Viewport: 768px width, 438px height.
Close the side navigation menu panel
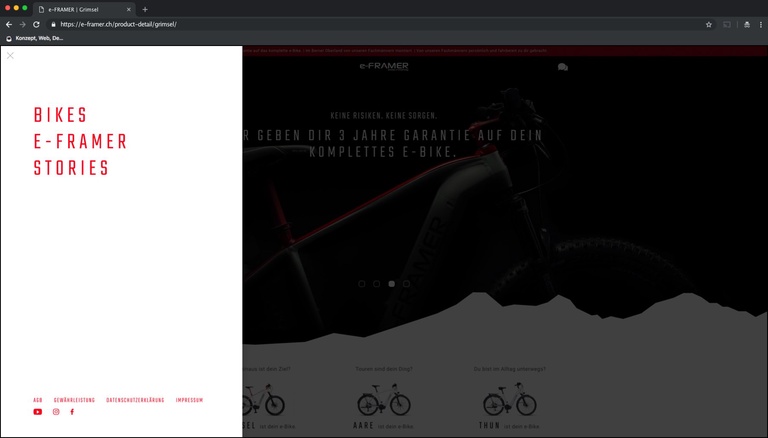(10, 56)
